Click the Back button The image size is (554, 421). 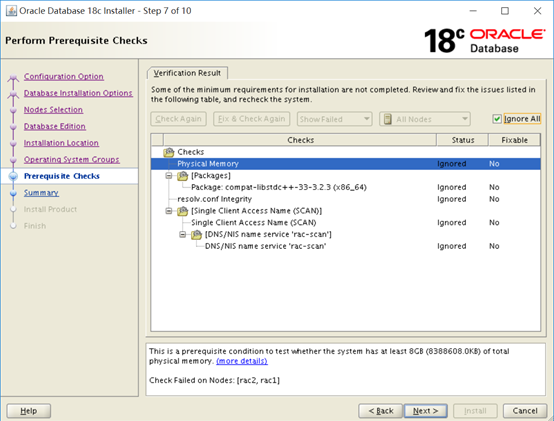(381, 411)
